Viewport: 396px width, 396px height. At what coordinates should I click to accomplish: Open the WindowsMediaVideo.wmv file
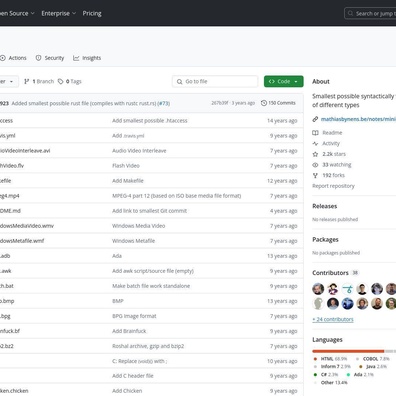tap(27, 226)
